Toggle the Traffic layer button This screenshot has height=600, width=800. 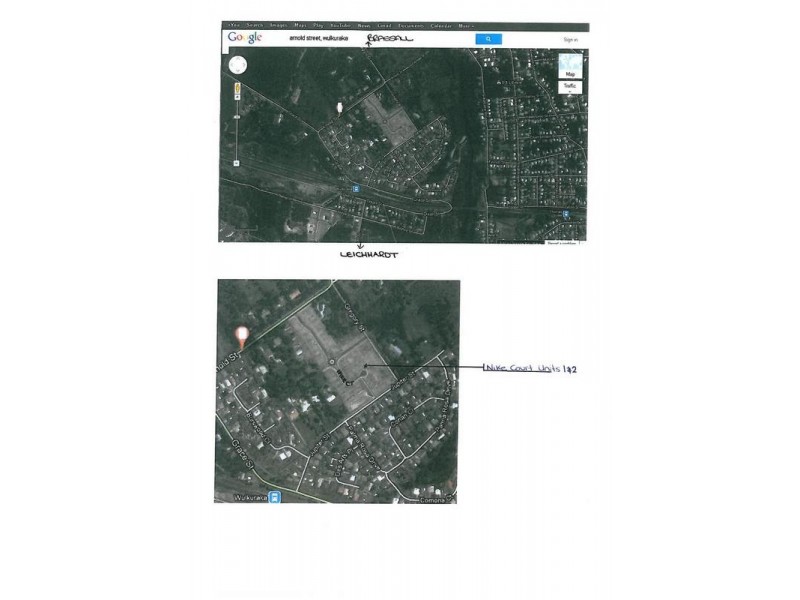(570, 87)
